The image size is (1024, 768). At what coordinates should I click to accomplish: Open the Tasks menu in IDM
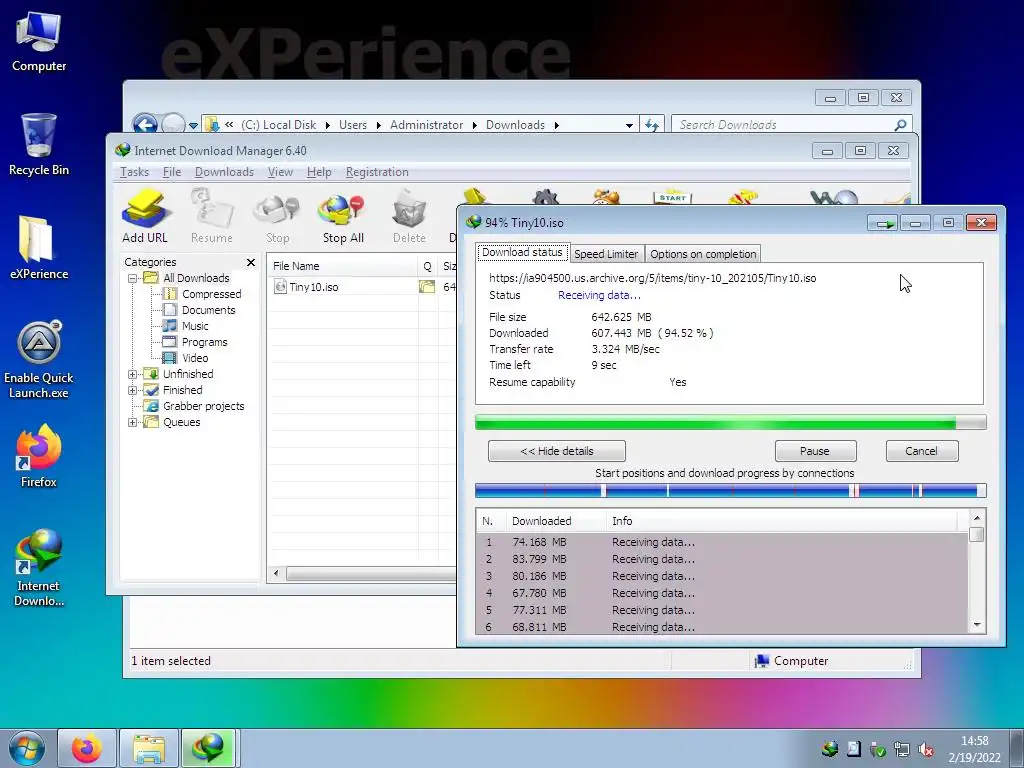pos(135,172)
